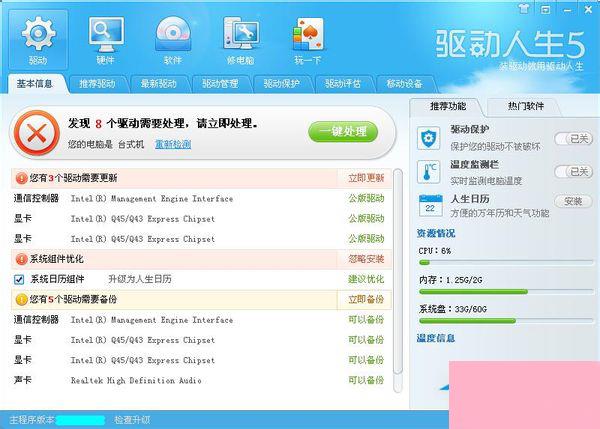Click the 驱动保护 shield icon
This screenshot has width=600, height=429.
[428, 138]
